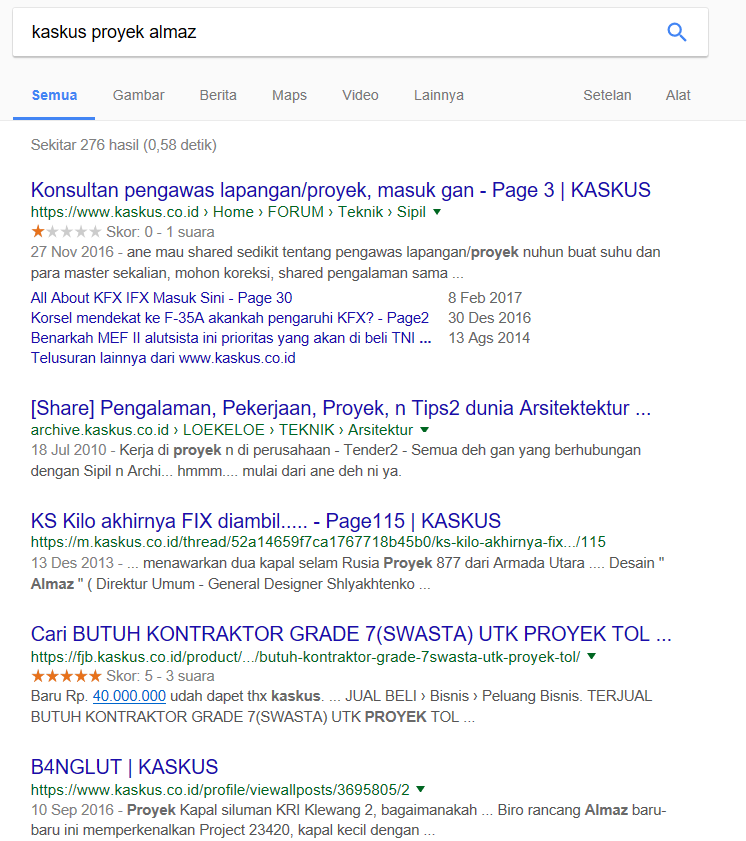Open the Alat search tools
The height and width of the screenshot is (841, 746).
[x=678, y=95]
